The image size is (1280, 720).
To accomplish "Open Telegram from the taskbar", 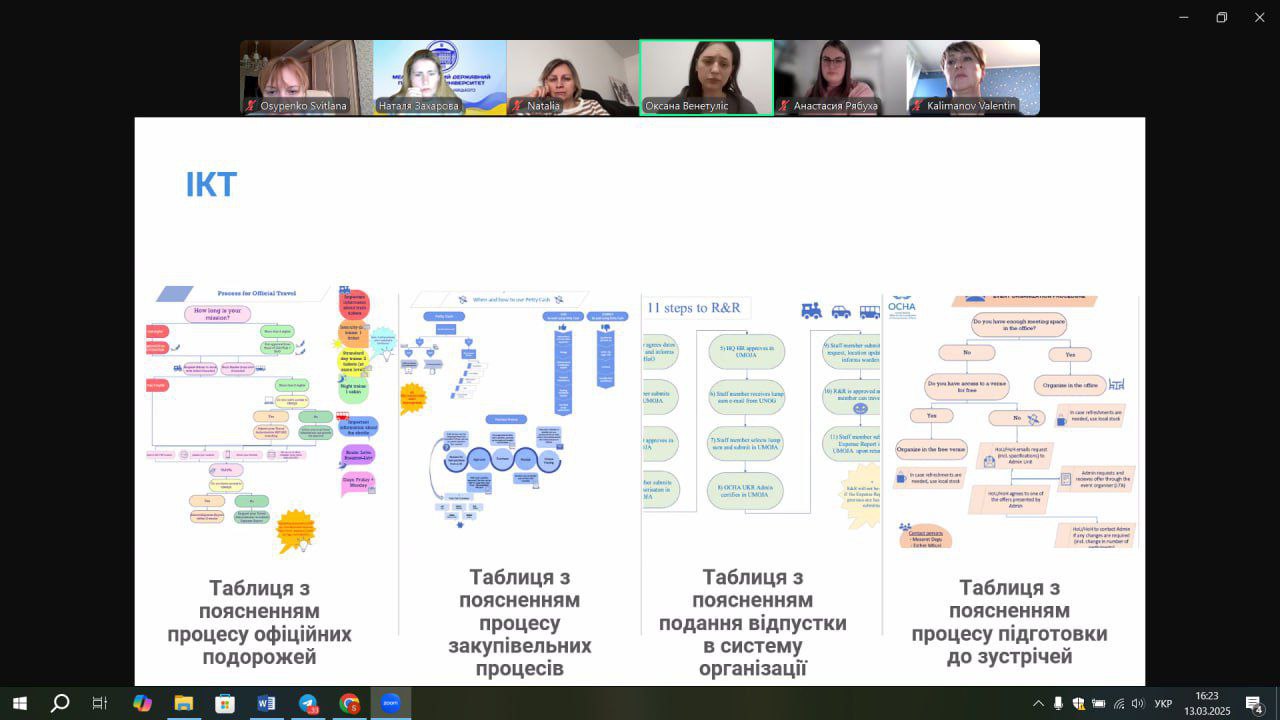I will click(x=308, y=703).
